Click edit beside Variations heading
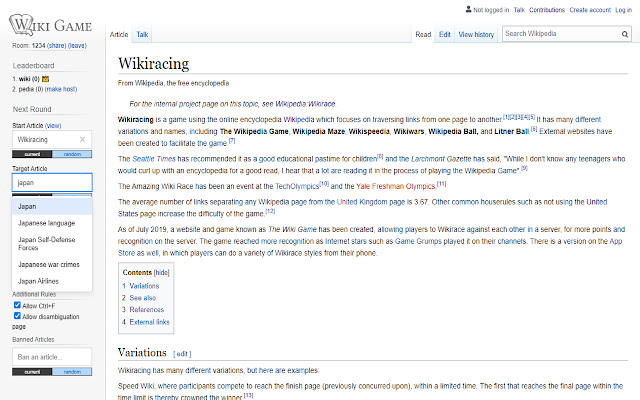Screen dimensions: 640x400 [182, 354]
